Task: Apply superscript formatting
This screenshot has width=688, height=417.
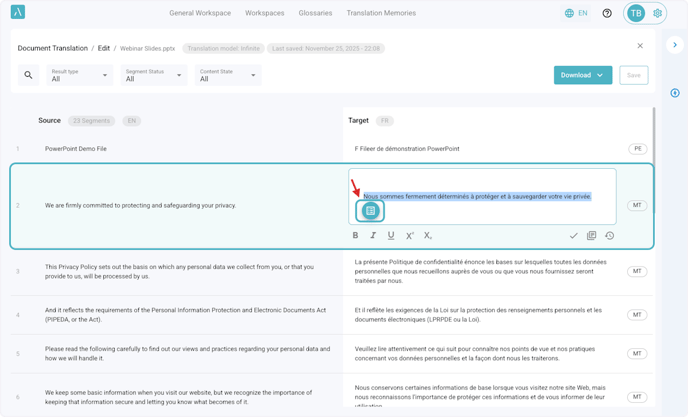Action: 409,236
